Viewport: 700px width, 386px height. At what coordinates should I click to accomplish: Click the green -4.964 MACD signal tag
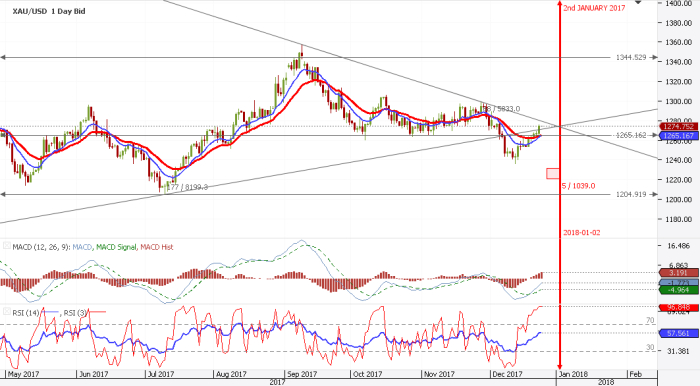[x=678, y=290]
